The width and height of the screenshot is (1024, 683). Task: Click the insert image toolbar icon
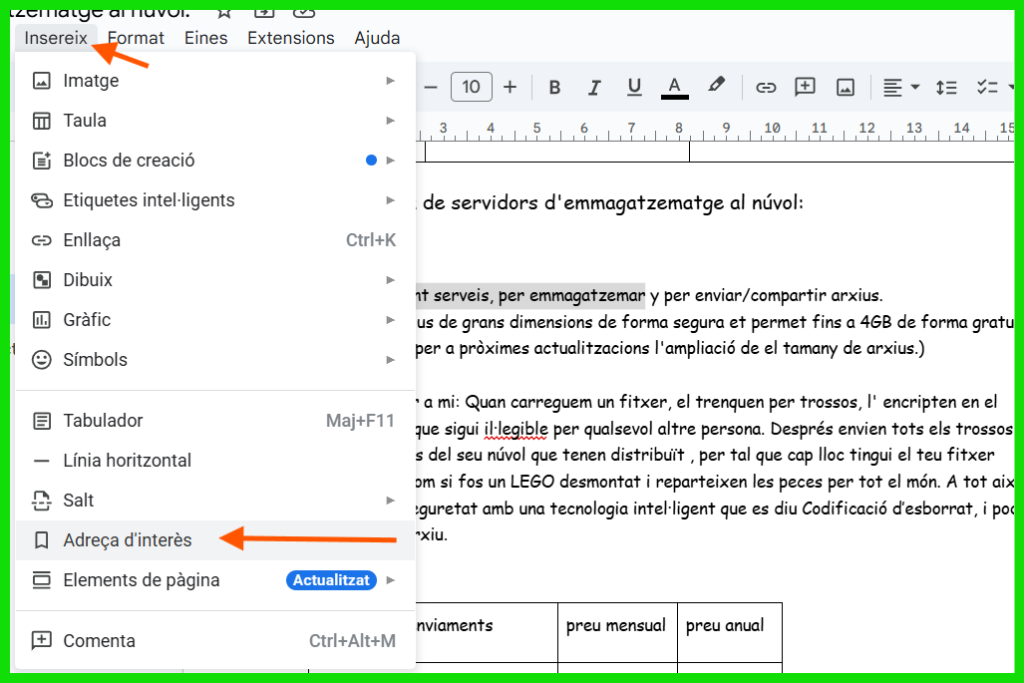(x=845, y=87)
